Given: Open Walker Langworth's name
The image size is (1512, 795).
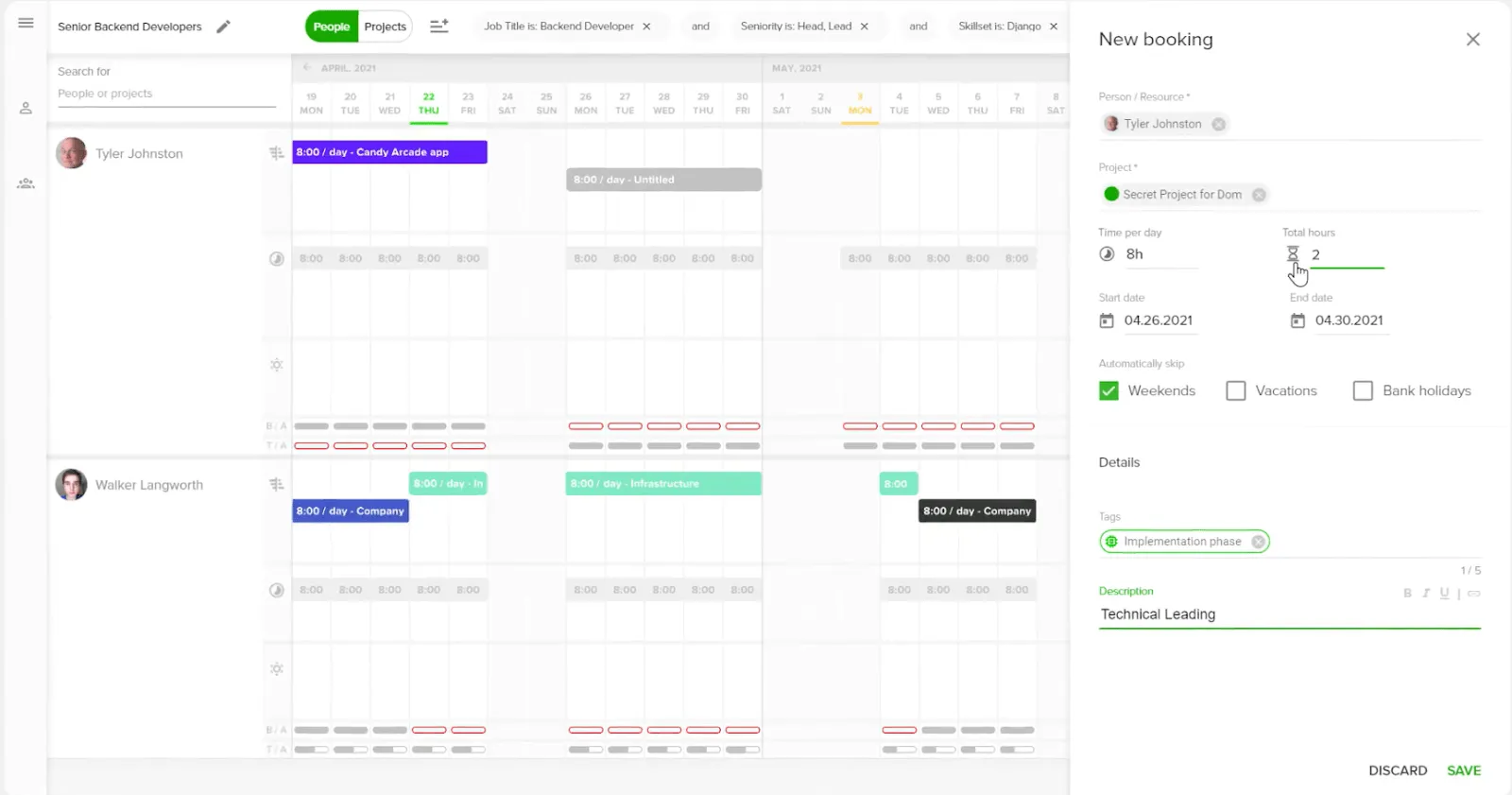Looking at the screenshot, I should pyautogui.click(x=149, y=485).
